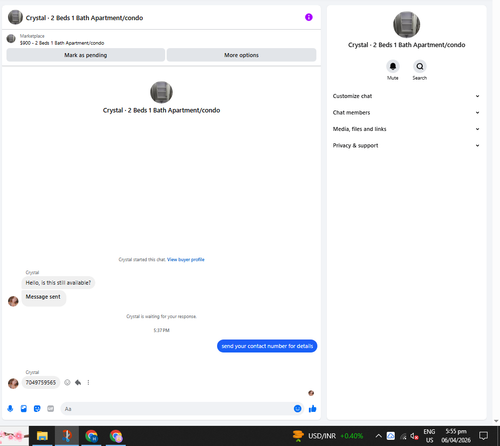This screenshot has height=446, width=500.
Task: Open the emoji picker in message box
Action: (x=297, y=408)
